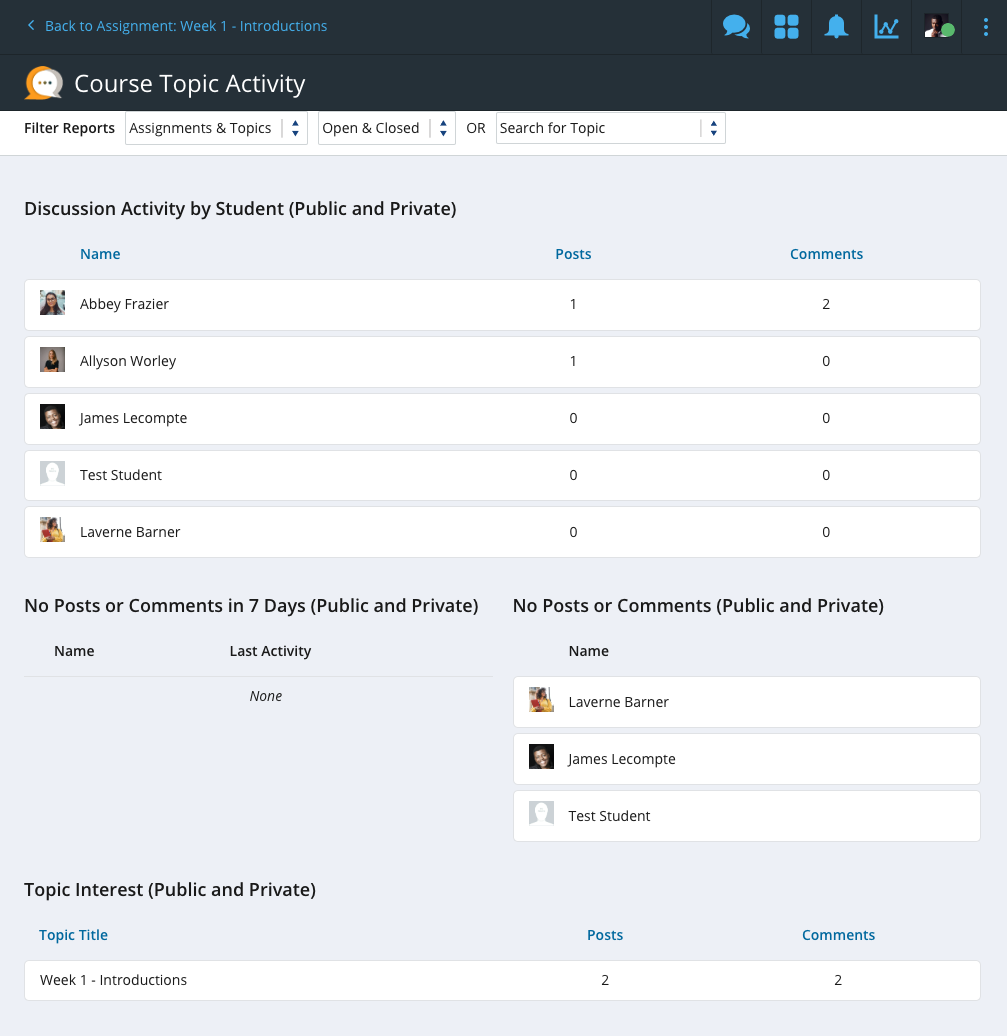Sort topic interest by Topic Title
The image size is (1007, 1036).
[73, 935]
